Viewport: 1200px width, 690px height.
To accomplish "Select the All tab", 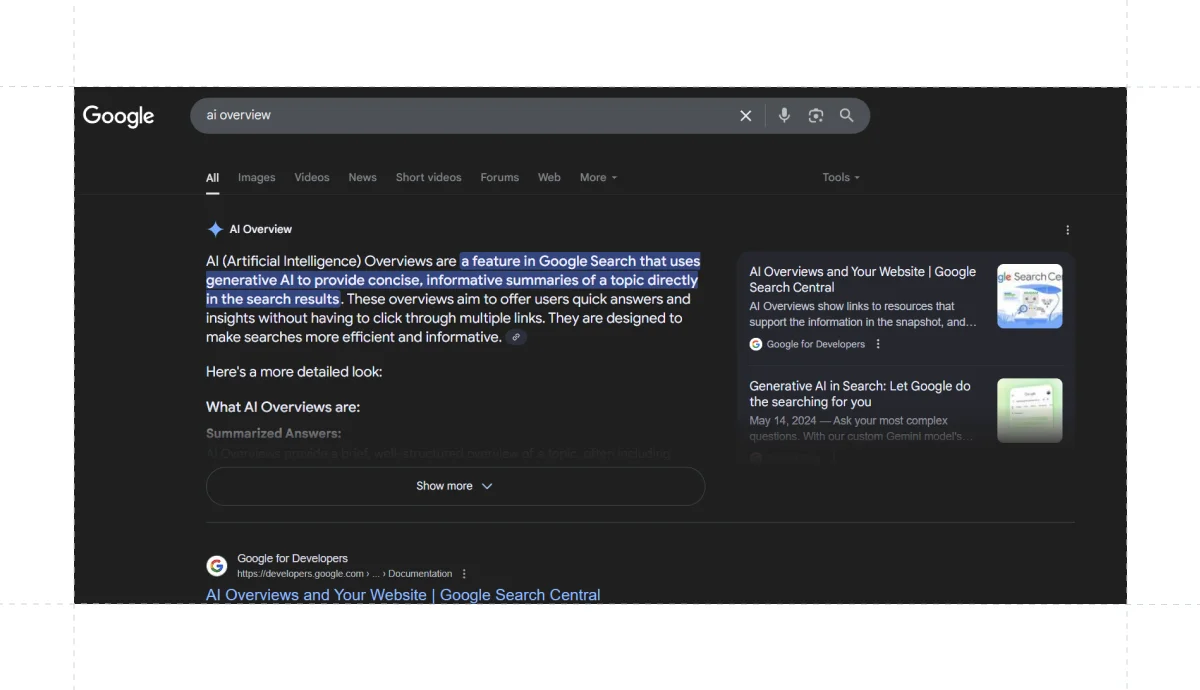I will 212,178.
